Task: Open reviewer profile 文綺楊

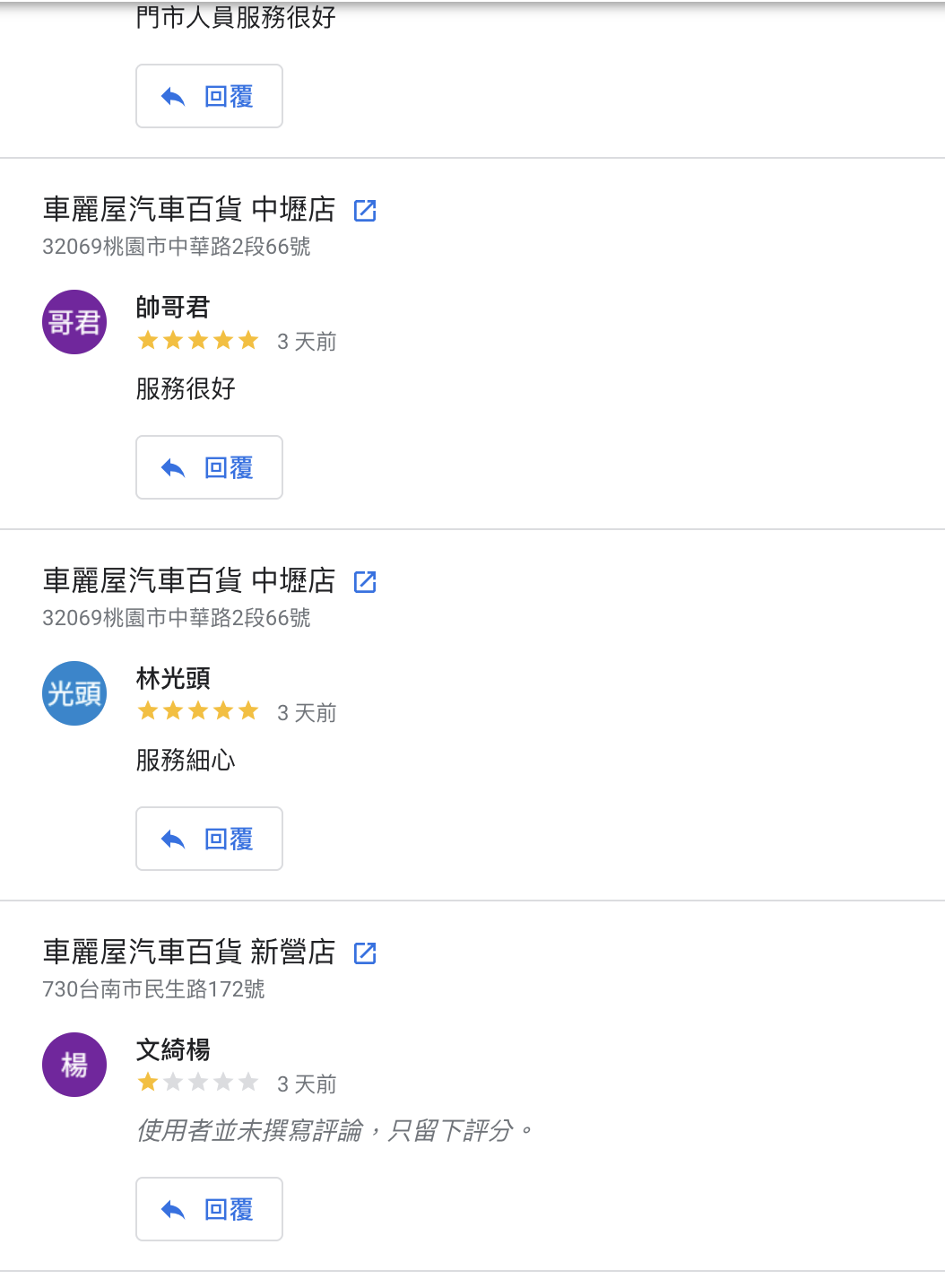Action: [x=173, y=1049]
